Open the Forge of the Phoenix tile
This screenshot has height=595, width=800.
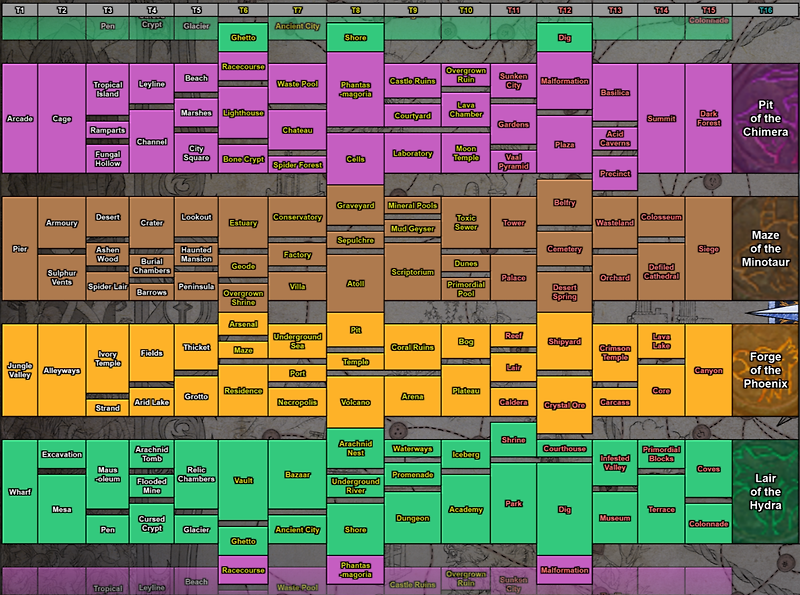[x=765, y=370]
